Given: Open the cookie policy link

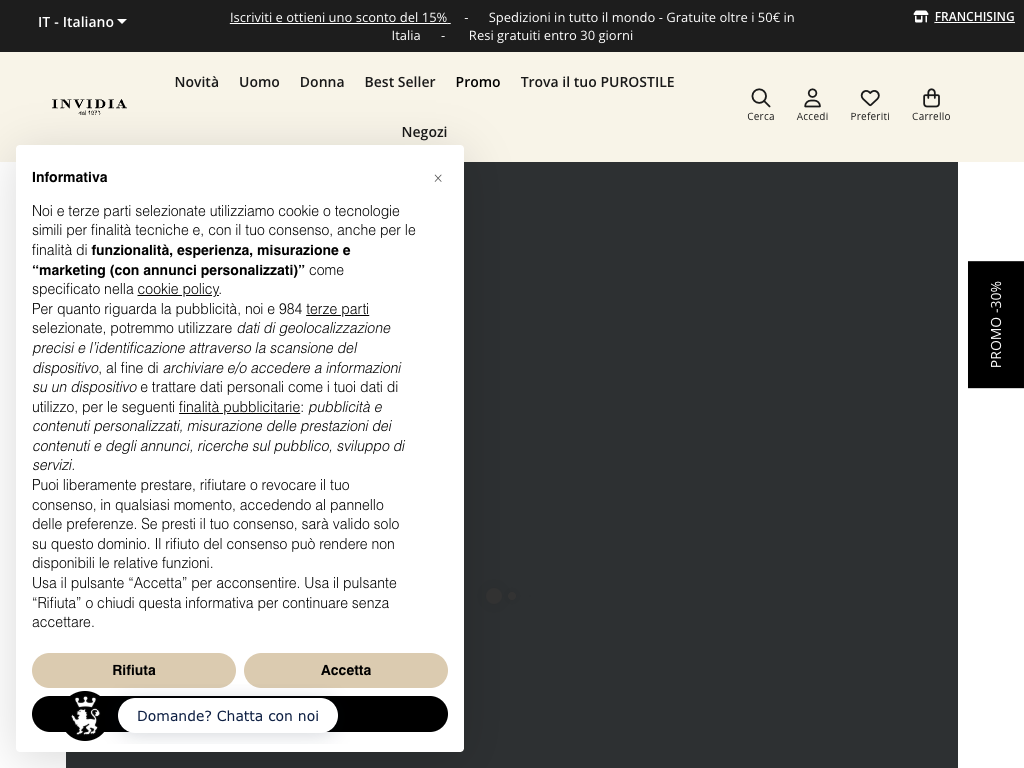Looking at the screenshot, I should (178, 289).
